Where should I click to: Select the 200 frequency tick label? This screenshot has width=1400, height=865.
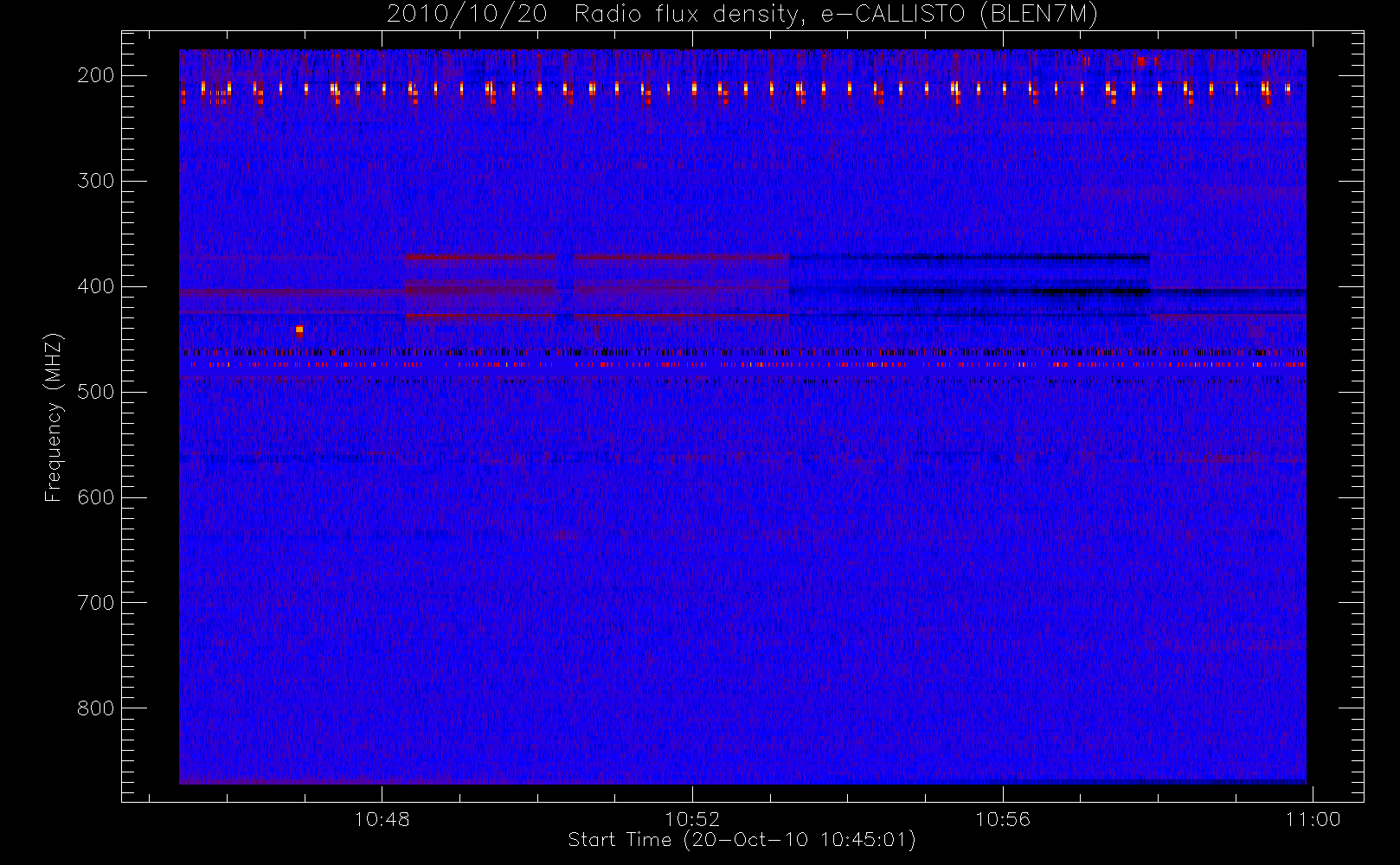click(96, 75)
